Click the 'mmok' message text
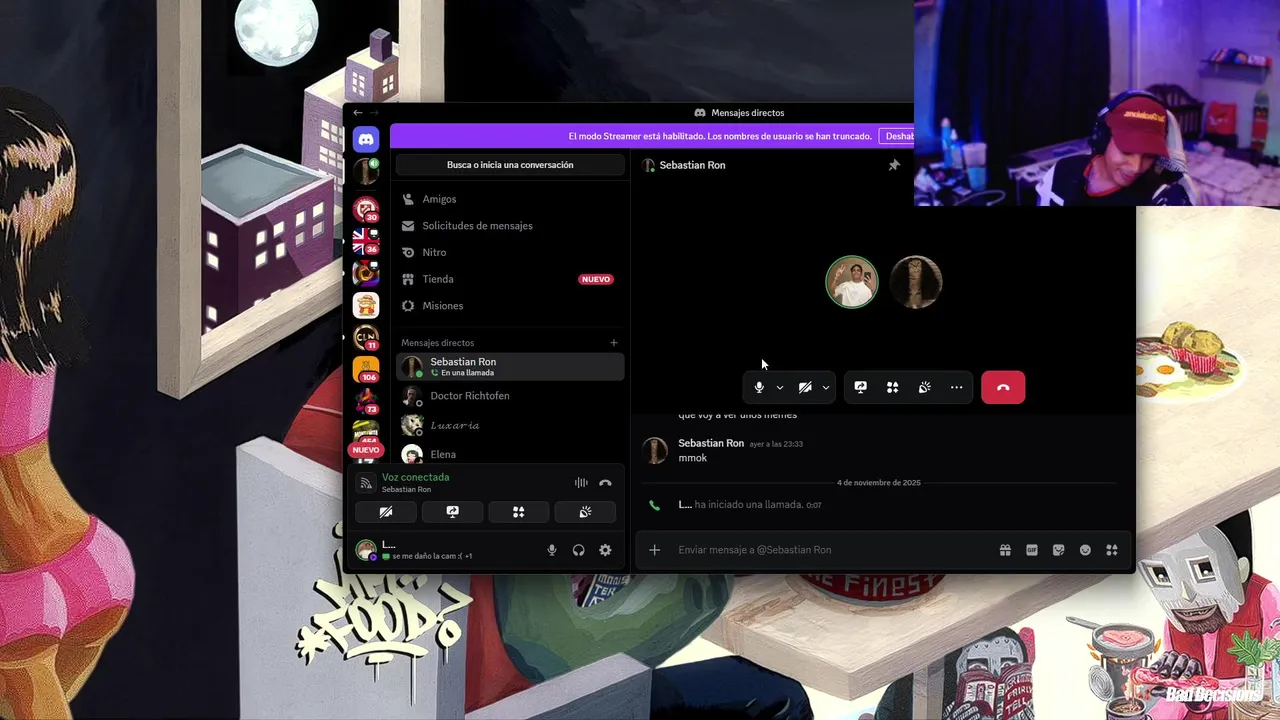Screen dimensions: 1280x720 [x=692, y=458]
